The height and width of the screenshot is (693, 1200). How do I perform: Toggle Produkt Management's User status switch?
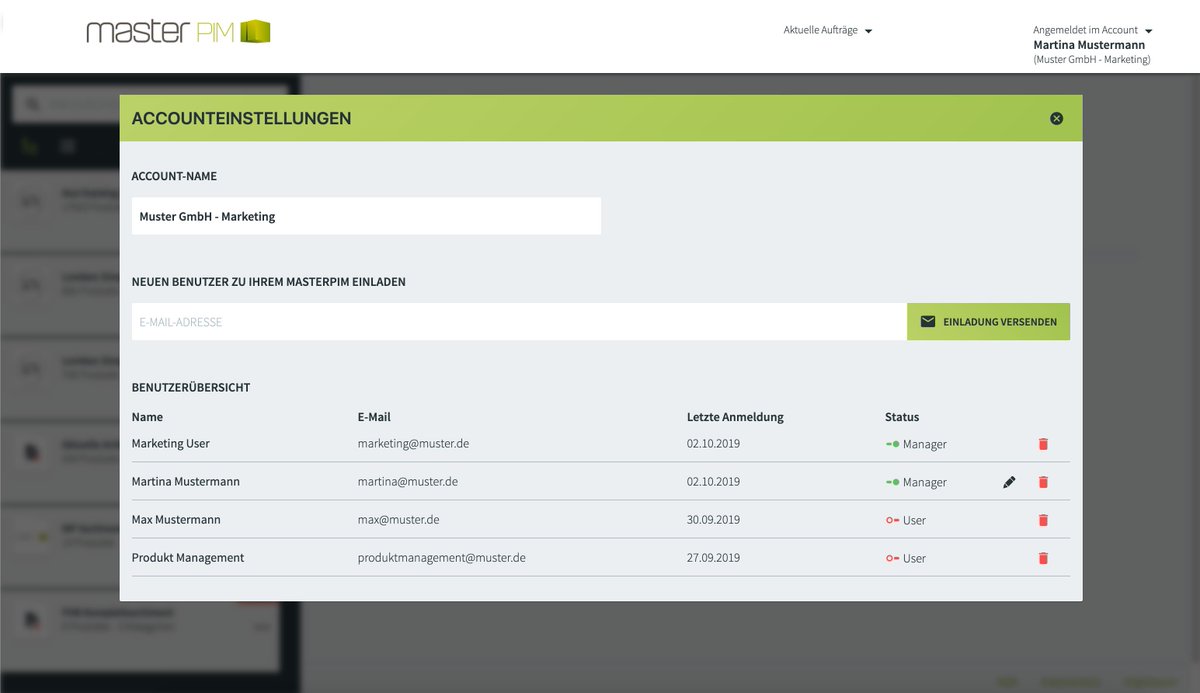pos(893,558)
